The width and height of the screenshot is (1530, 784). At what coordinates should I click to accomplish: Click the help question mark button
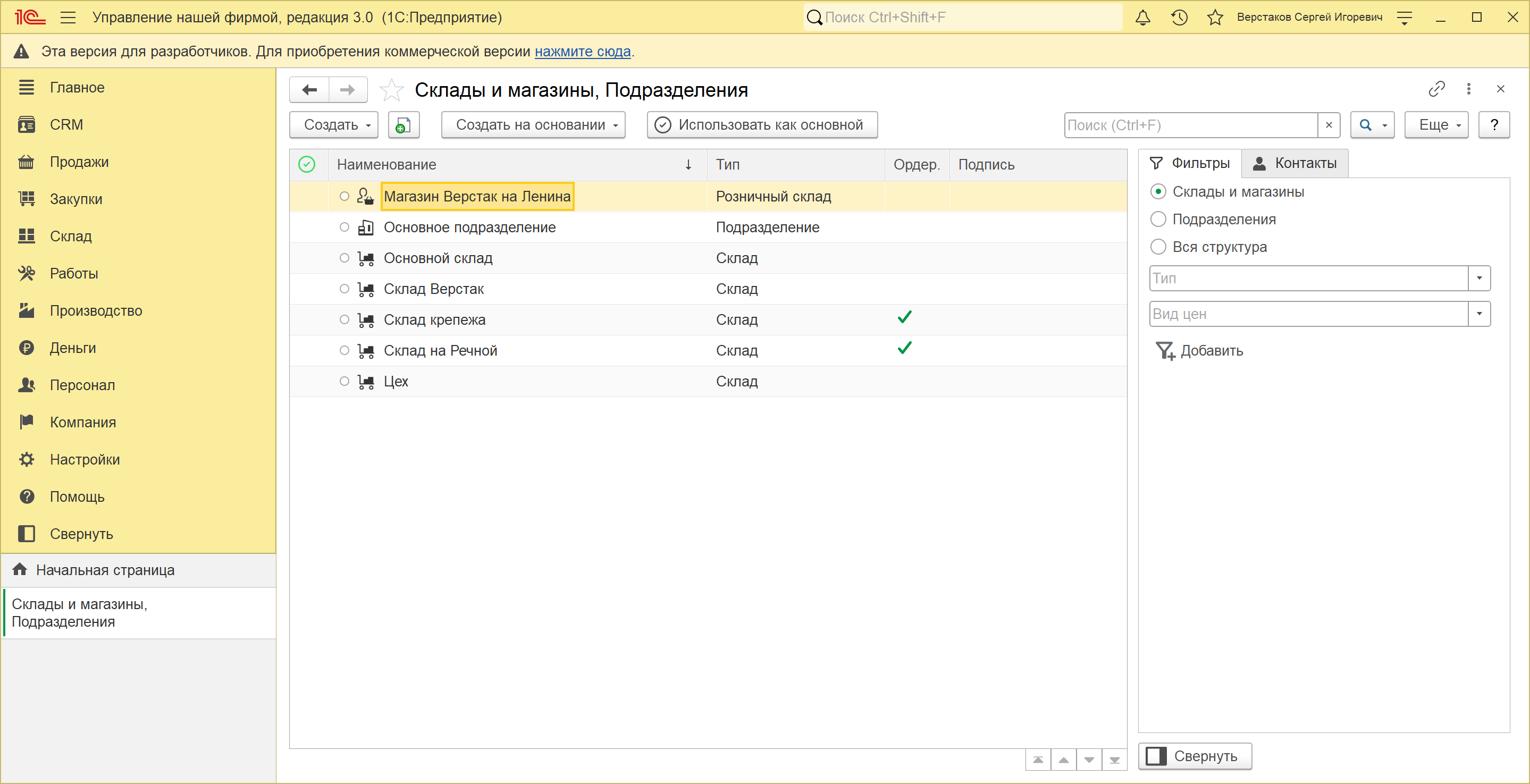pyautogui.click(x=1494, y=125)
